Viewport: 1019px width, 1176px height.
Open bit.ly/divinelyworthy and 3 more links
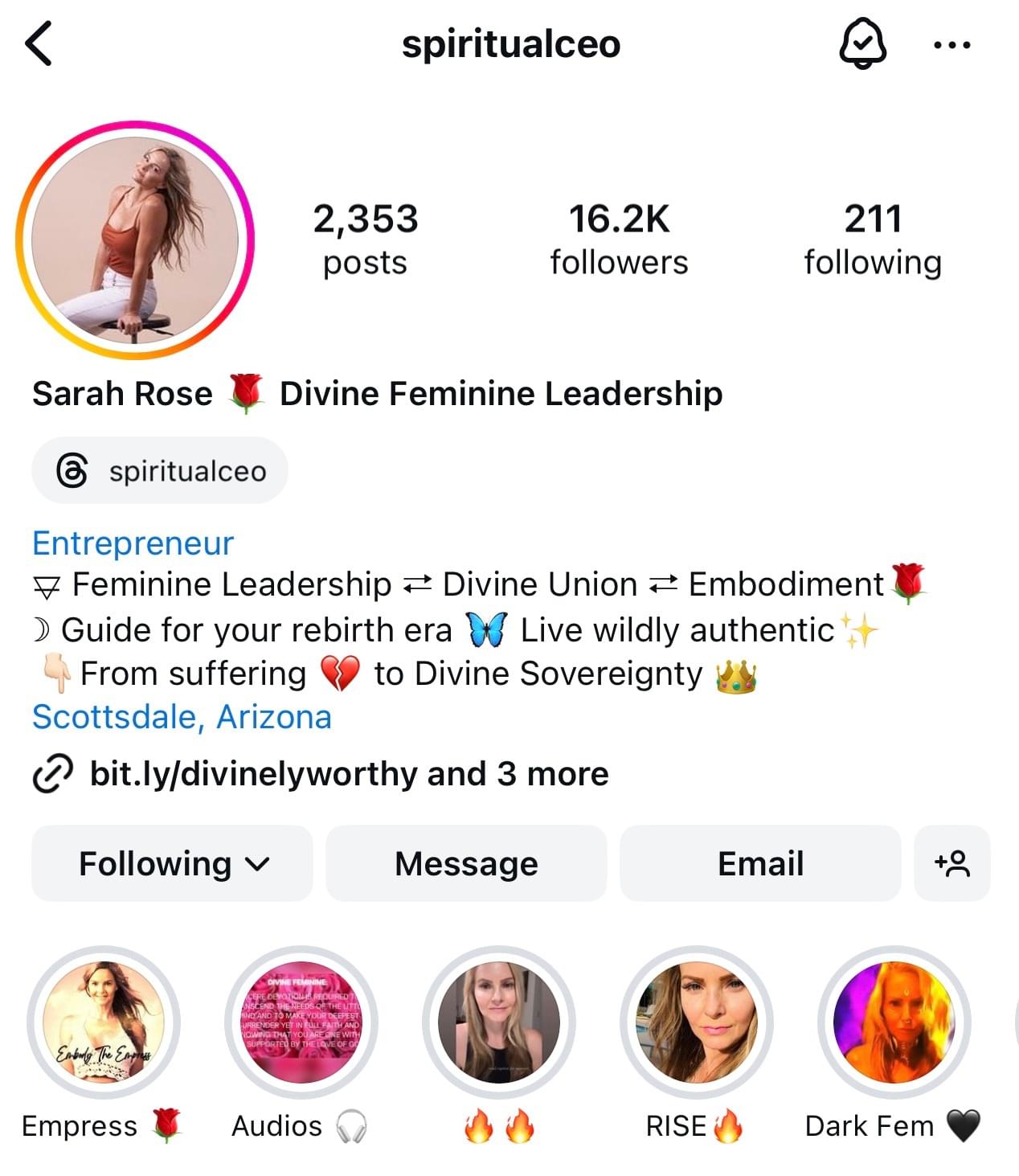click(x=349, y=774)
